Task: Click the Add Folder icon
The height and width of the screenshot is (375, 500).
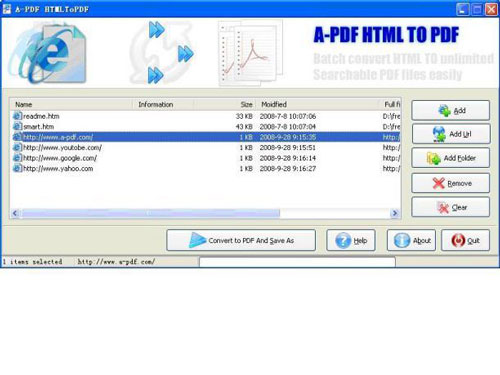Action: (434, 158)
